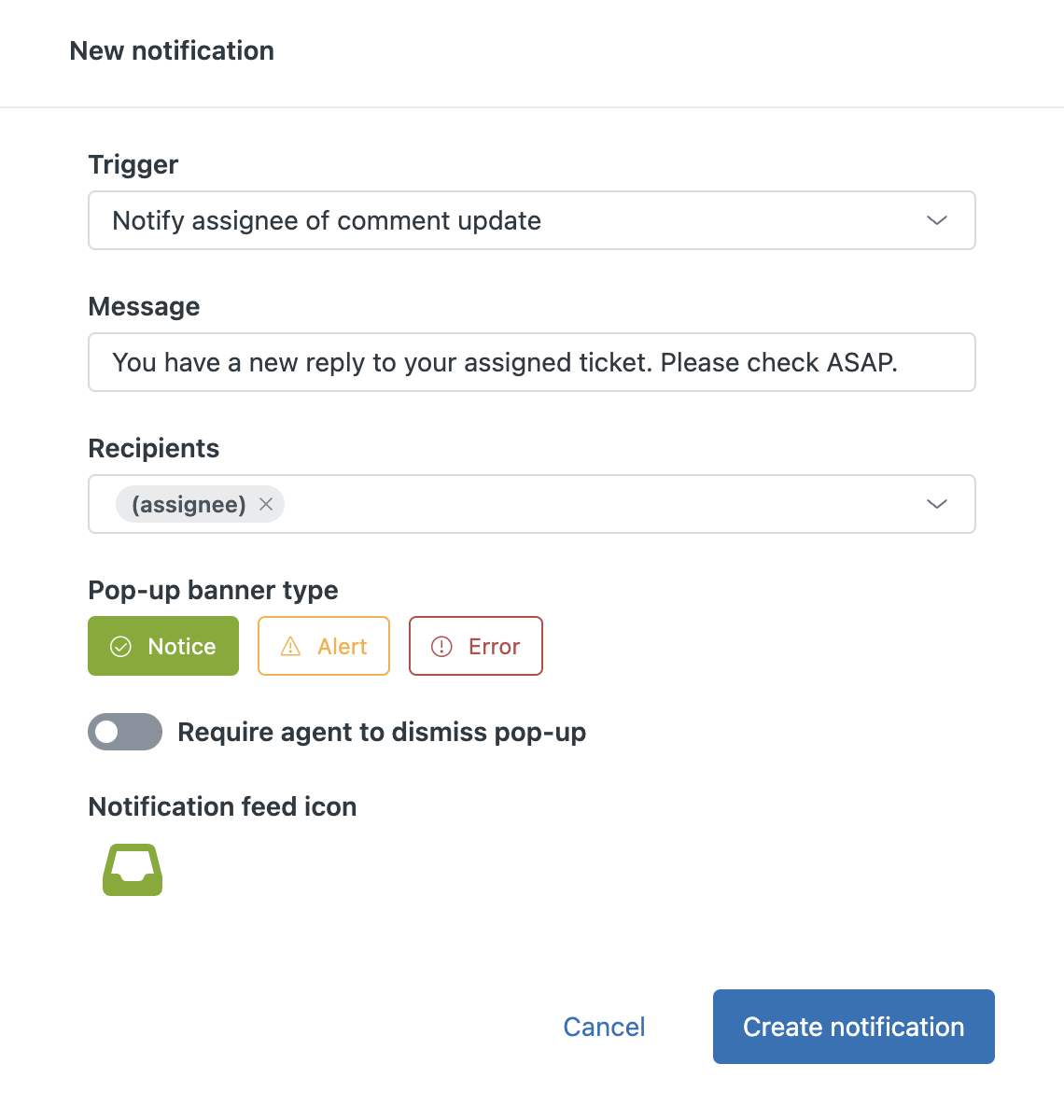This screenshot has height=1120, width=1064.
Task: Select the Error banner type
Action: pyautogui.click(x=476, y=646)
